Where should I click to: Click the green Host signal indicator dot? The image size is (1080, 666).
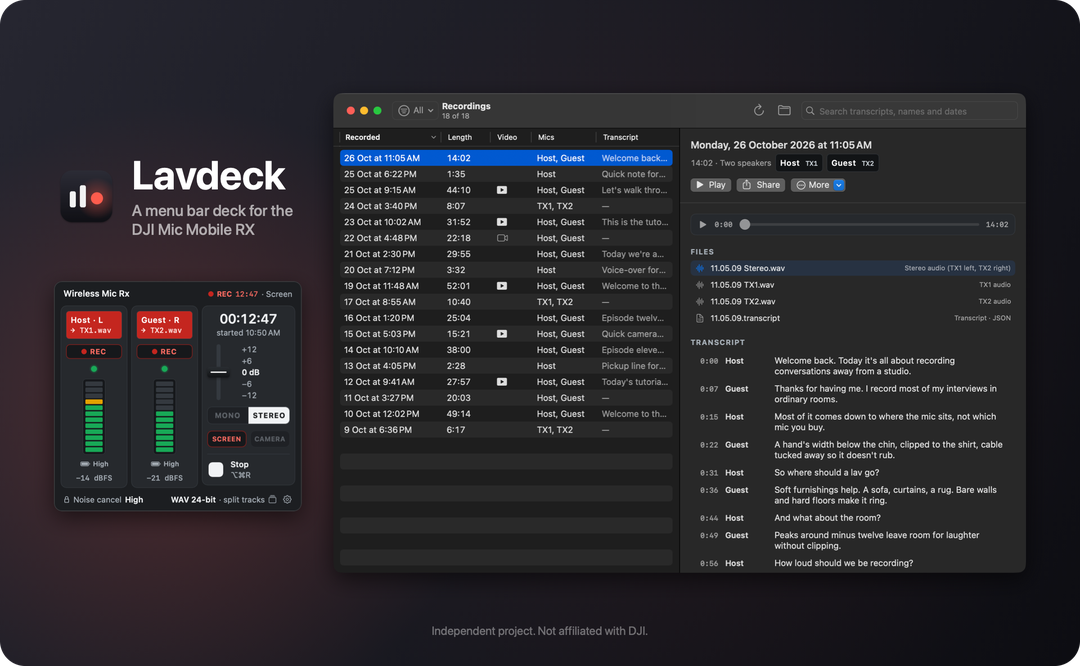tap(94, 369)
